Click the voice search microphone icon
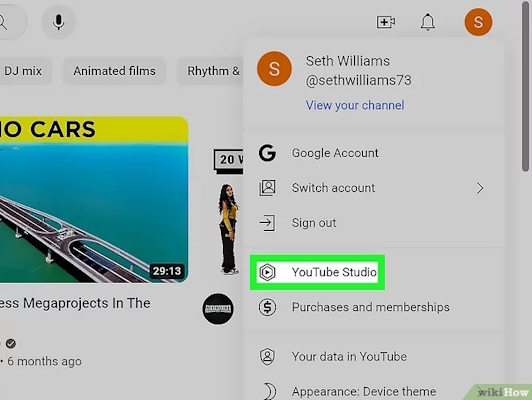 click(x=58, y=22)
